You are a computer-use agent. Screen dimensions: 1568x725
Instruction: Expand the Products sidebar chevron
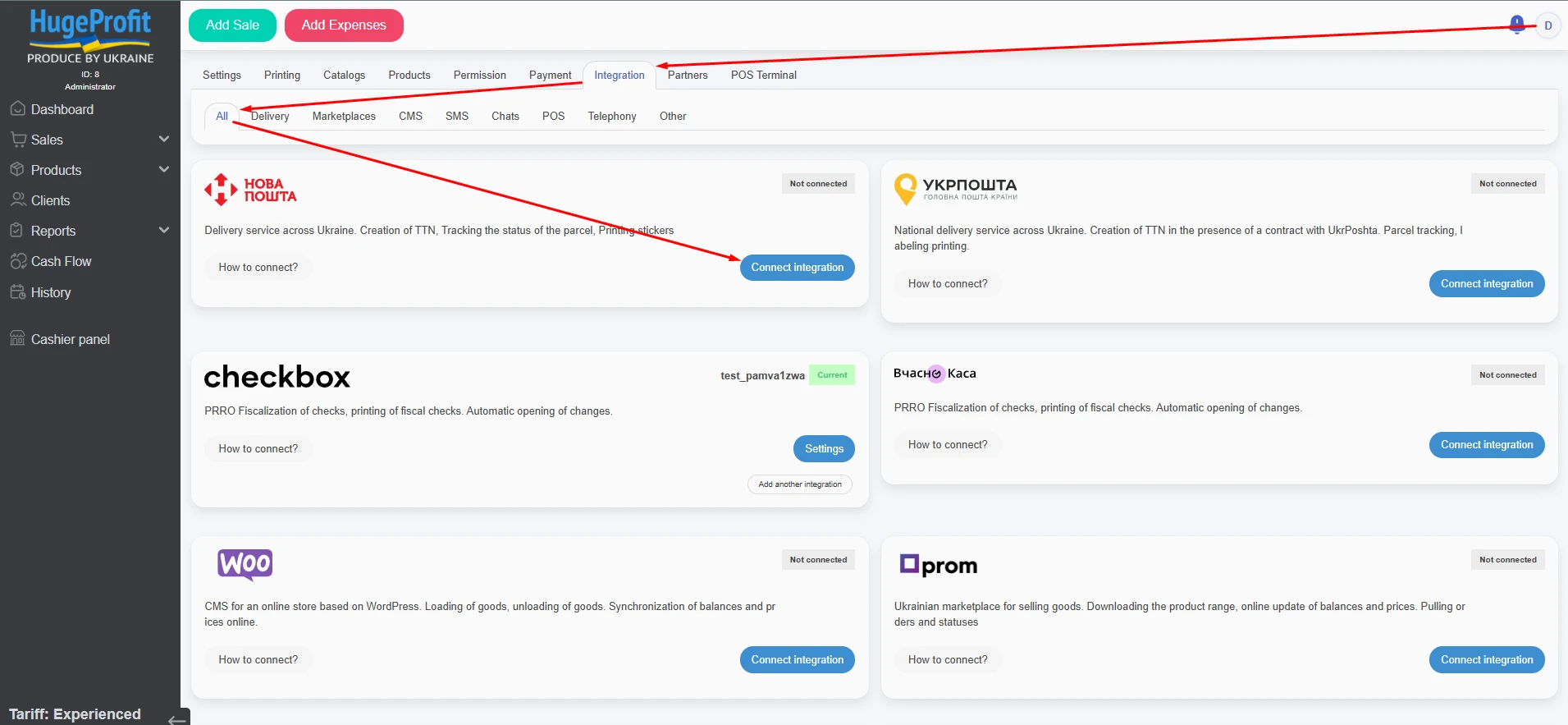coord(164,170)
